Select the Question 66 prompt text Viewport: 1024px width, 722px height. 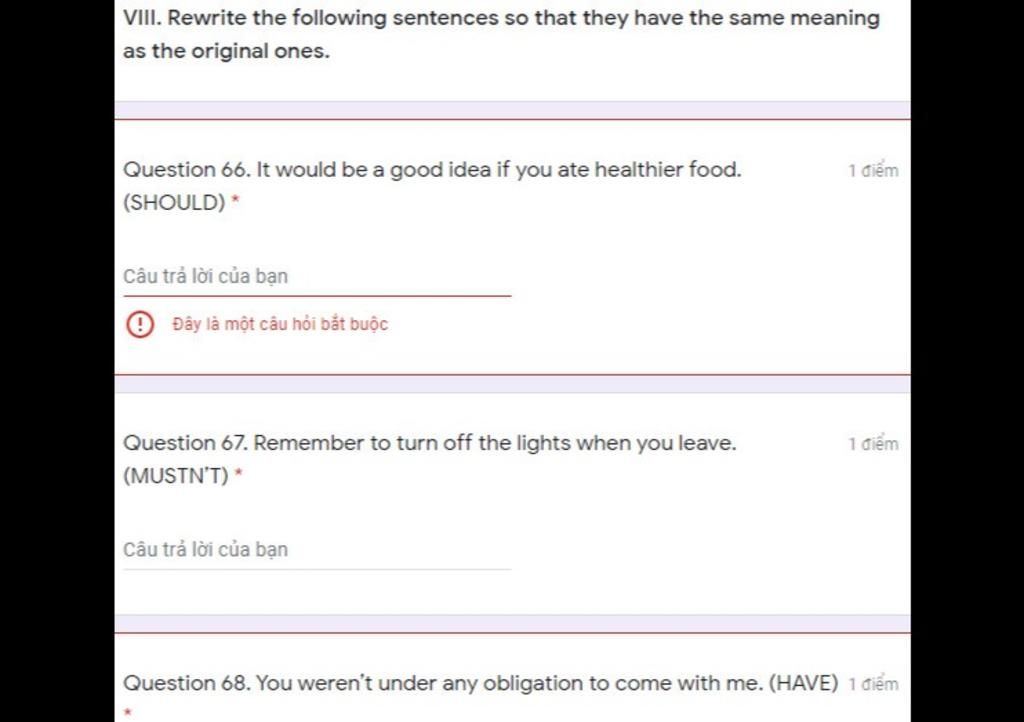[x=432, y=186]
